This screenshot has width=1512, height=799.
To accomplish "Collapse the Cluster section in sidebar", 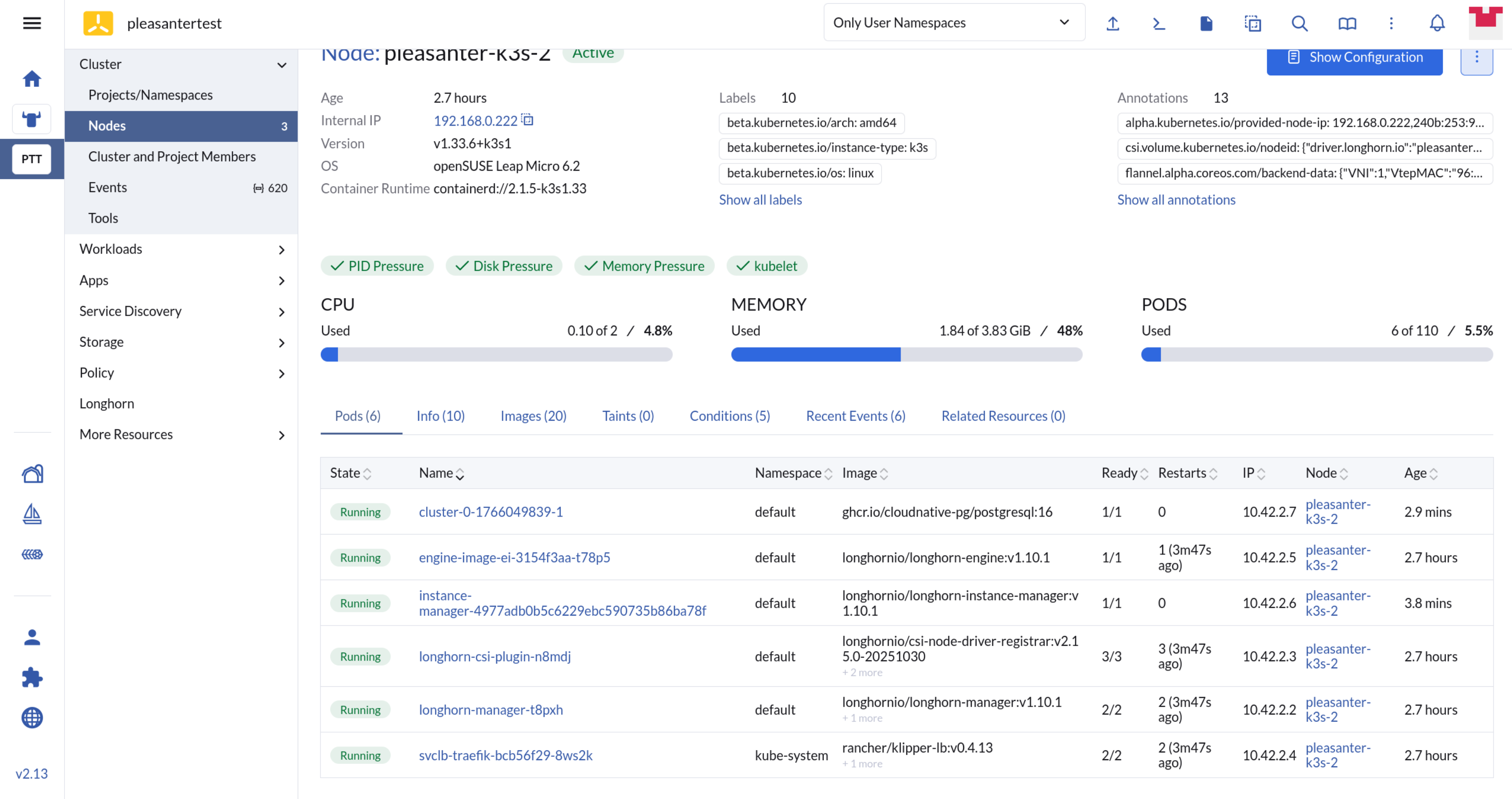I will pos(282,64).
